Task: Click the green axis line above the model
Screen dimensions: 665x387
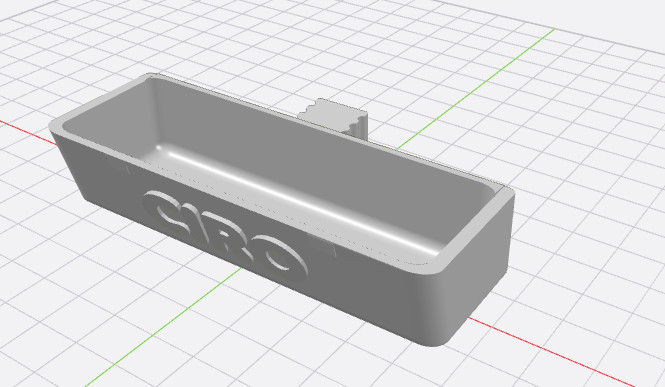Action: (x=475, y=89)
